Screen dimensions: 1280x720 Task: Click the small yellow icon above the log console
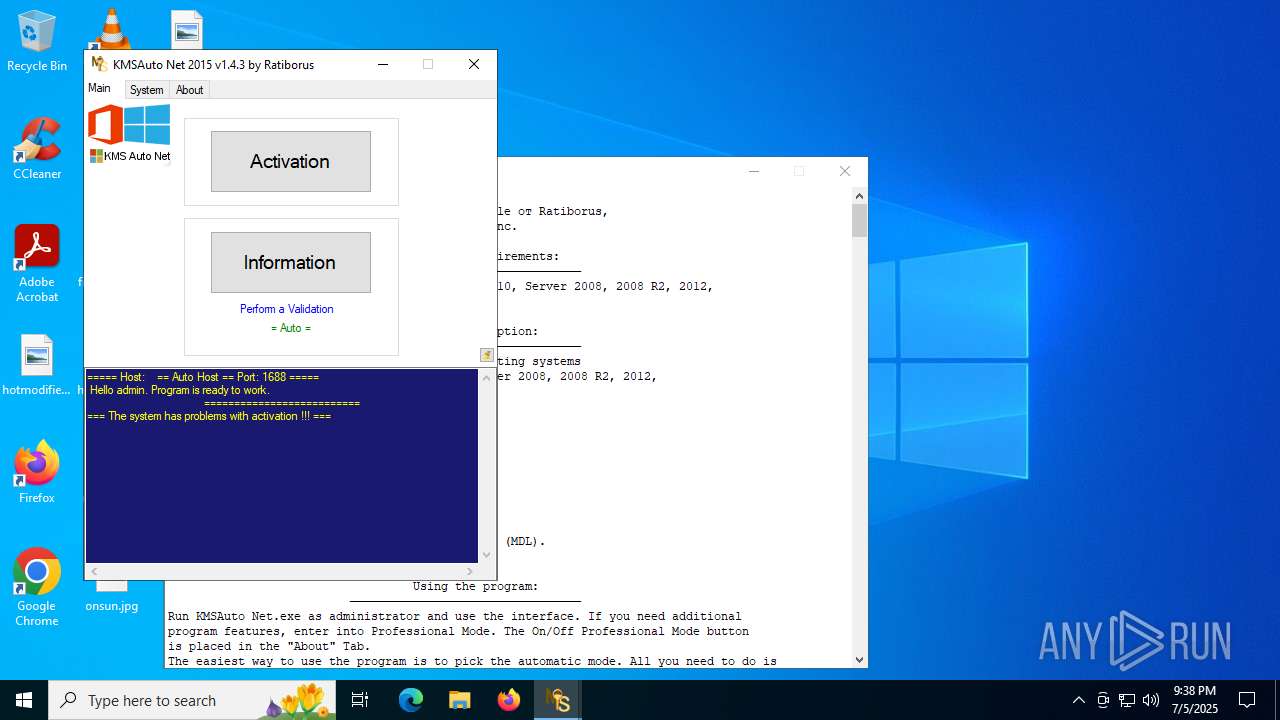[x=486, y=355]
